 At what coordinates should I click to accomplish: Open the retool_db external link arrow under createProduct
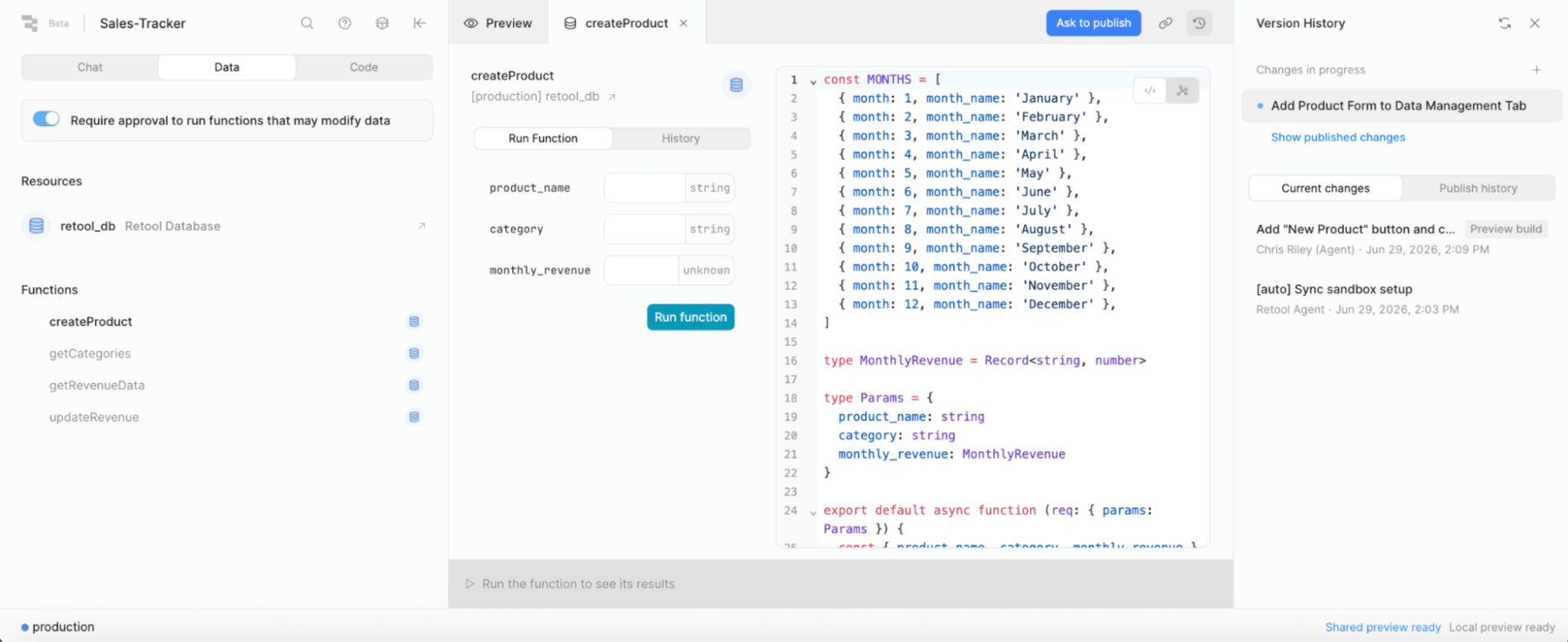[x=612, y=97]
